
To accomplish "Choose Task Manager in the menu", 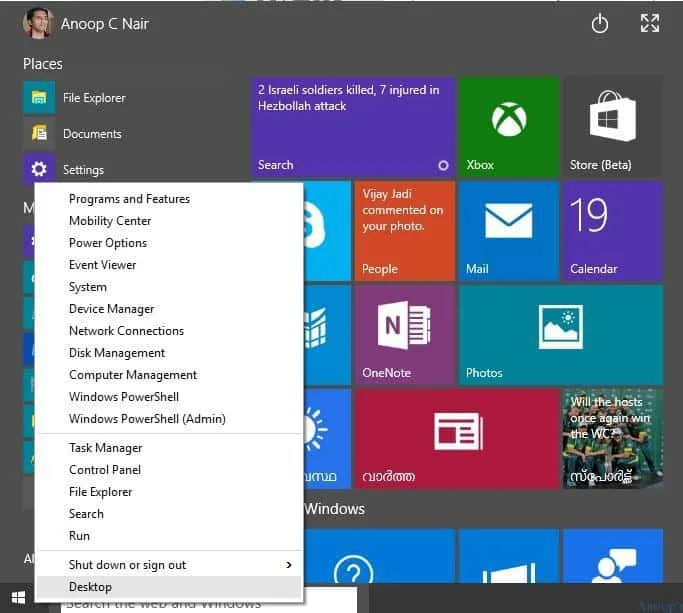I will pos(105,448).
